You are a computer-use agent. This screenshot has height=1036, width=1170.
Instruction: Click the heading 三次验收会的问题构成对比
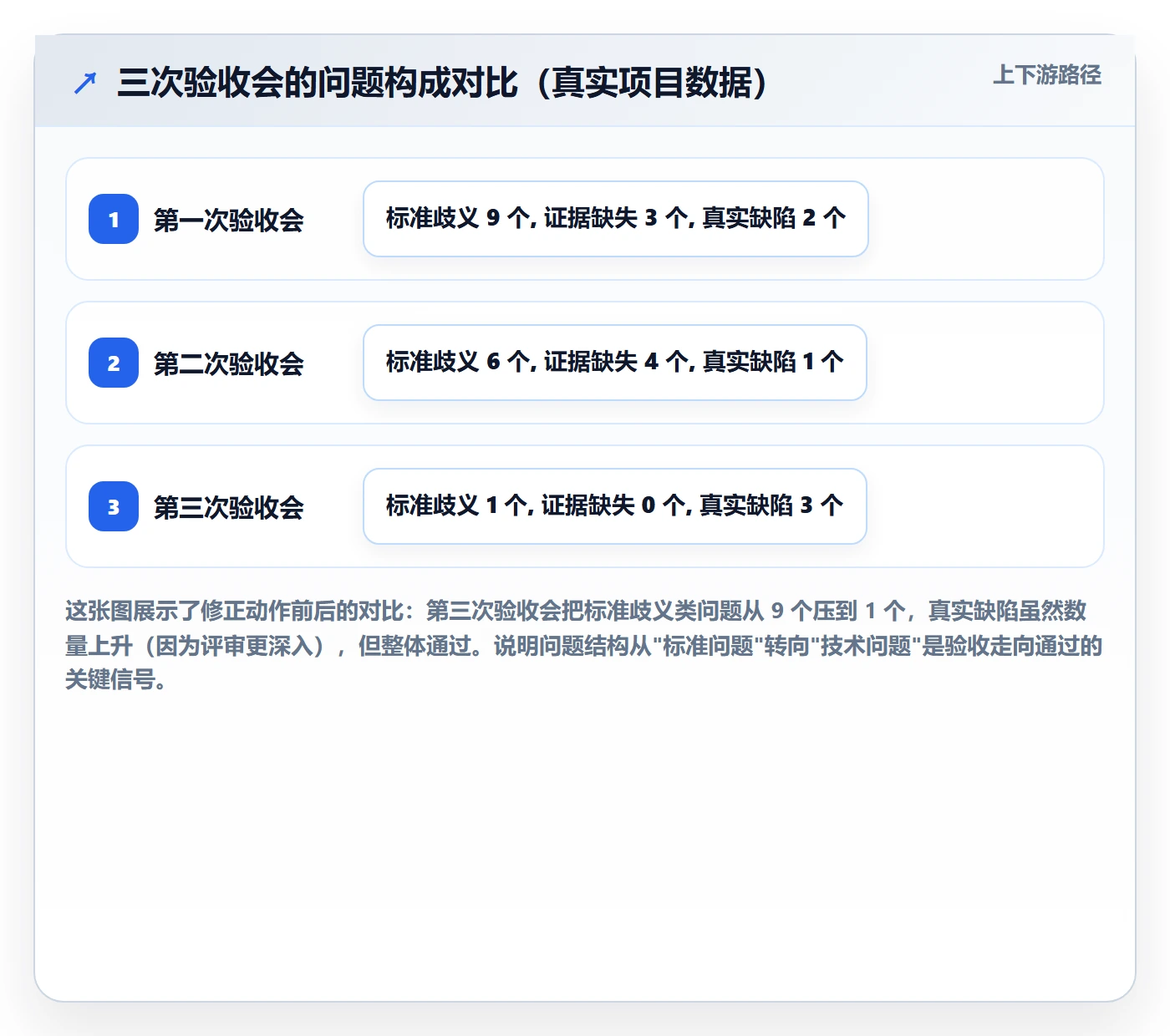[x=443, y=83]
